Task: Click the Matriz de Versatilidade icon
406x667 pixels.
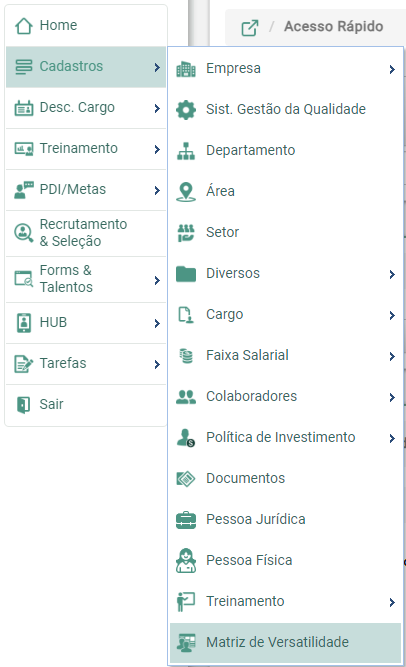Action: click(x=186, y=643)
